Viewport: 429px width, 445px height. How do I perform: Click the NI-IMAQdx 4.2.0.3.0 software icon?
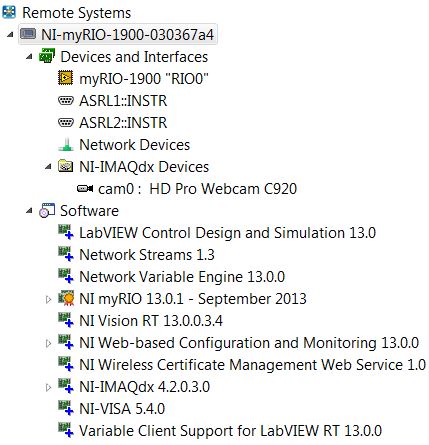pyautogui.click(x=66, y=386)
